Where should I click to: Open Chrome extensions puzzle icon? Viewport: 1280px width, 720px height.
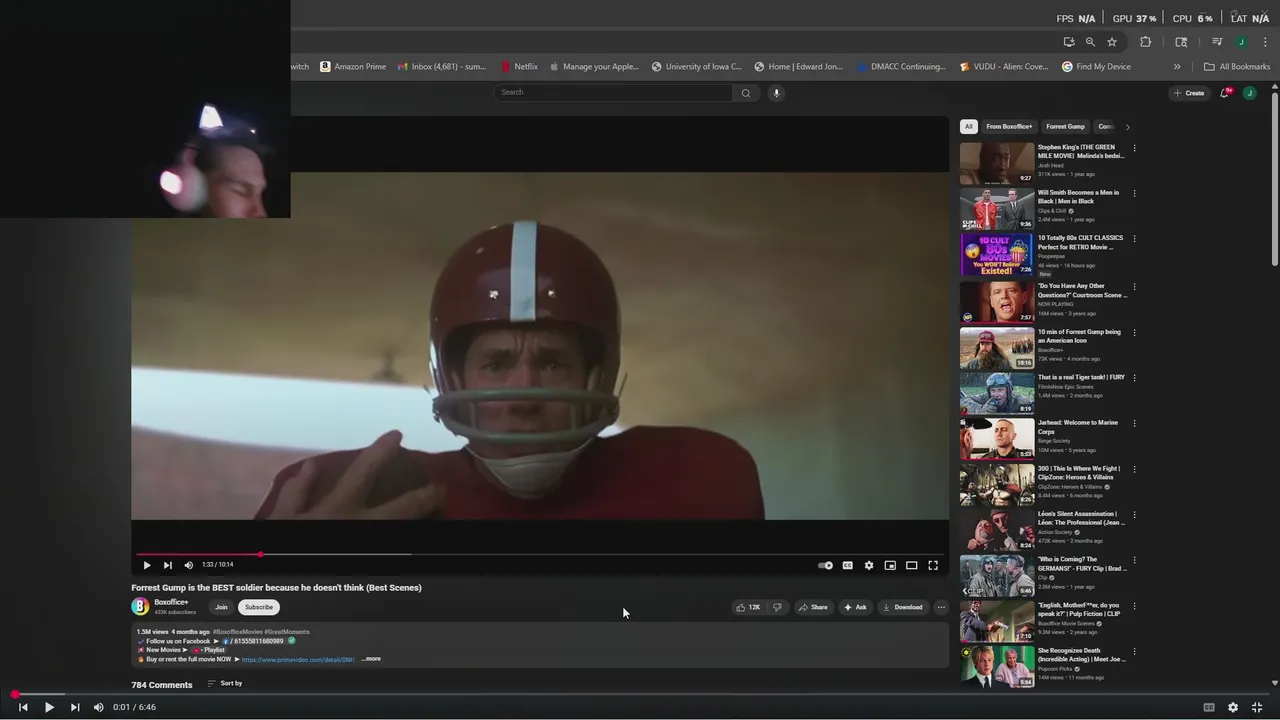coord(1146,42)
